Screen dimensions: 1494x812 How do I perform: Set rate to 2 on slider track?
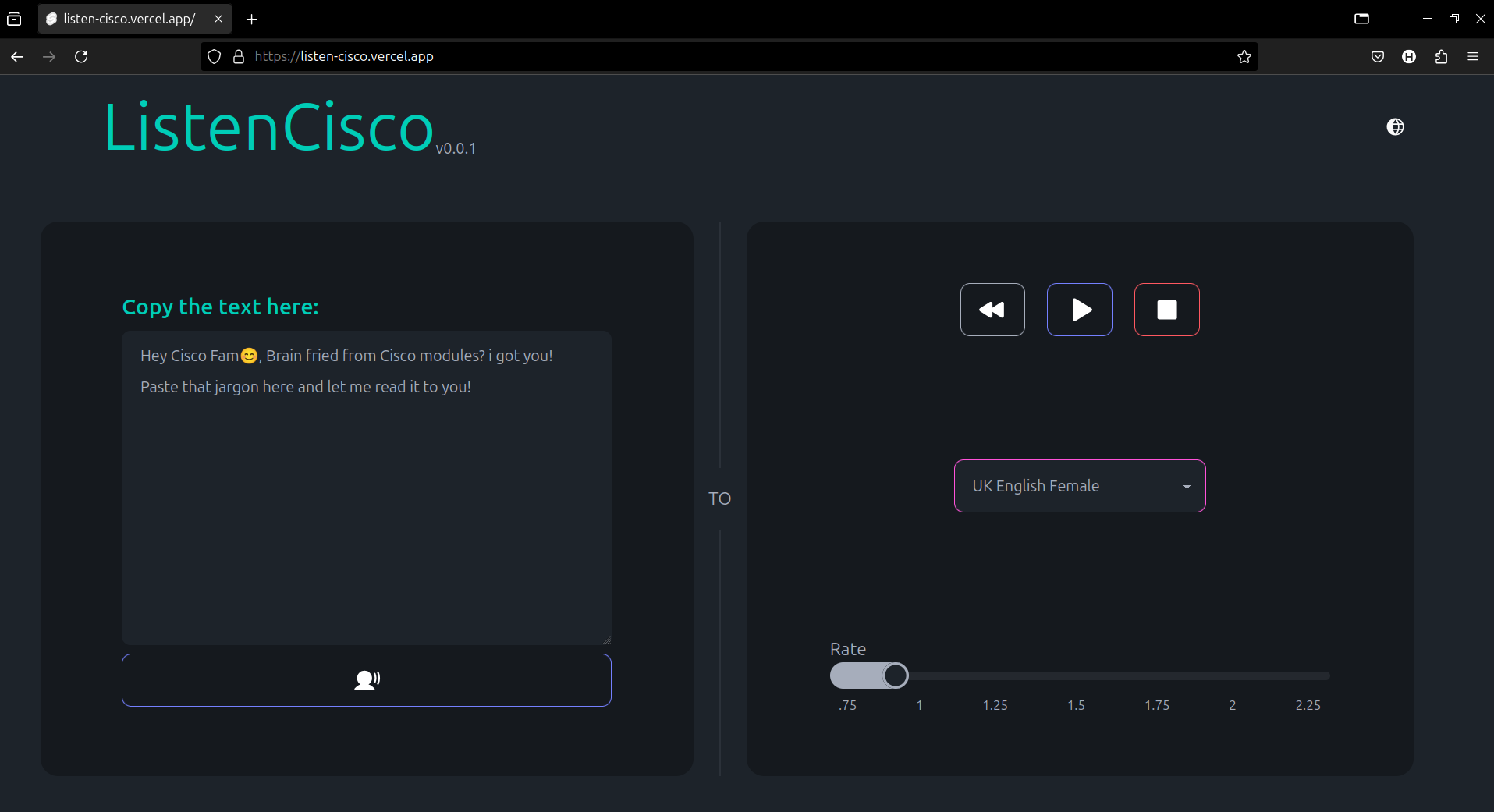(1233, 675)
